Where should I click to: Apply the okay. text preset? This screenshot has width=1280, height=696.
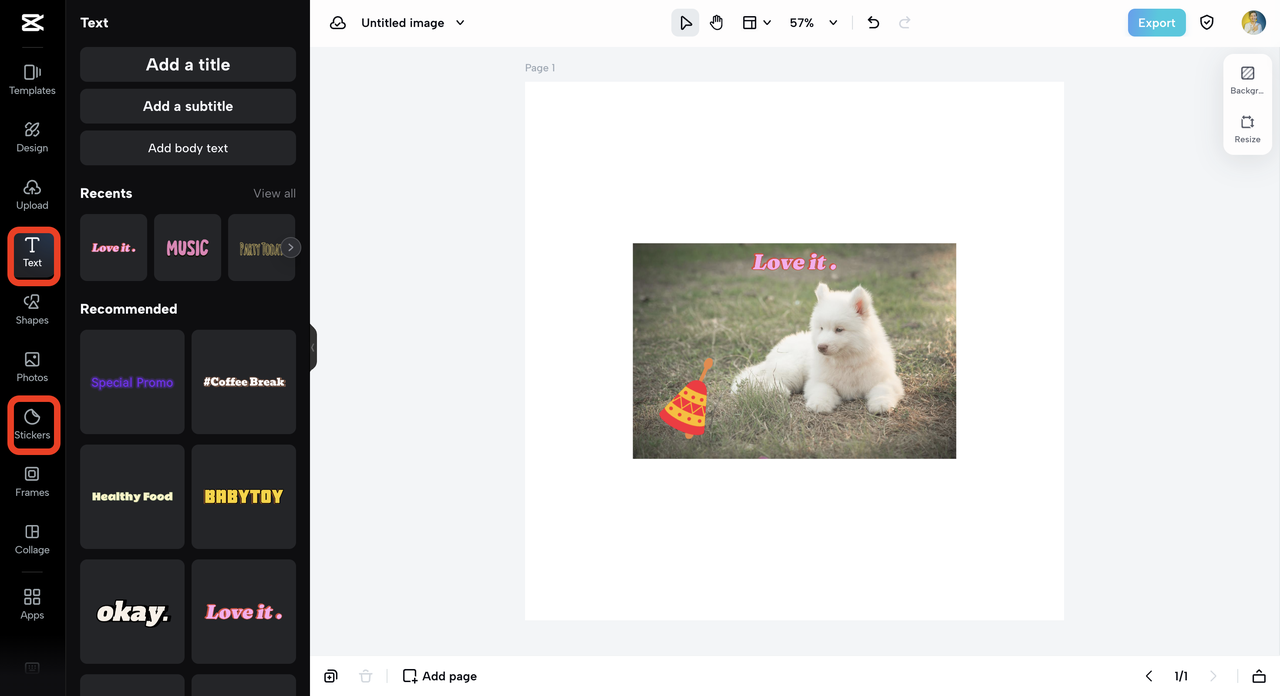tap(132, 612)
